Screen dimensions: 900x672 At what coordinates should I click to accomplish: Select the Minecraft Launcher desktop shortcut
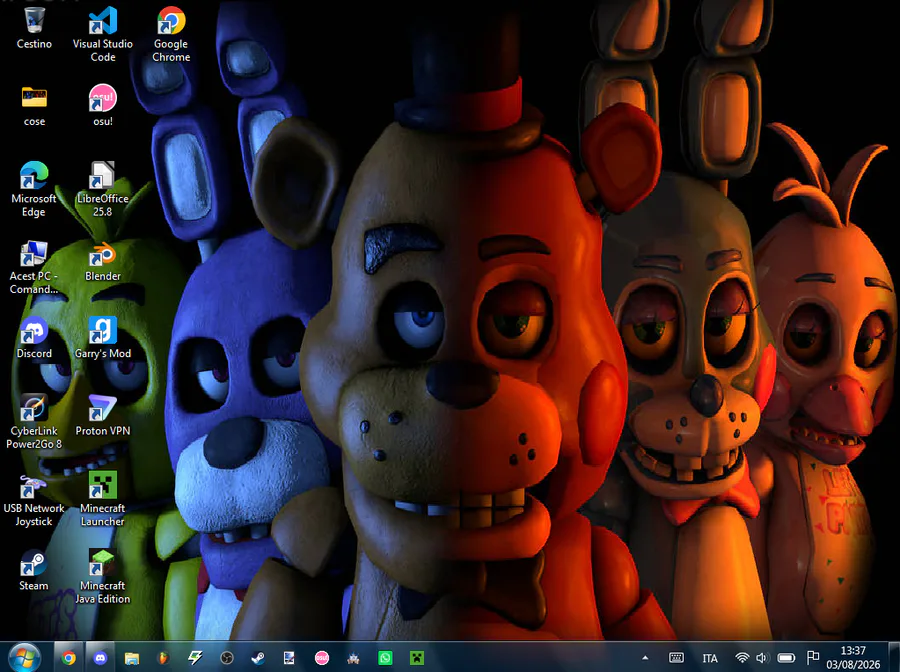(x=103, y=500)
